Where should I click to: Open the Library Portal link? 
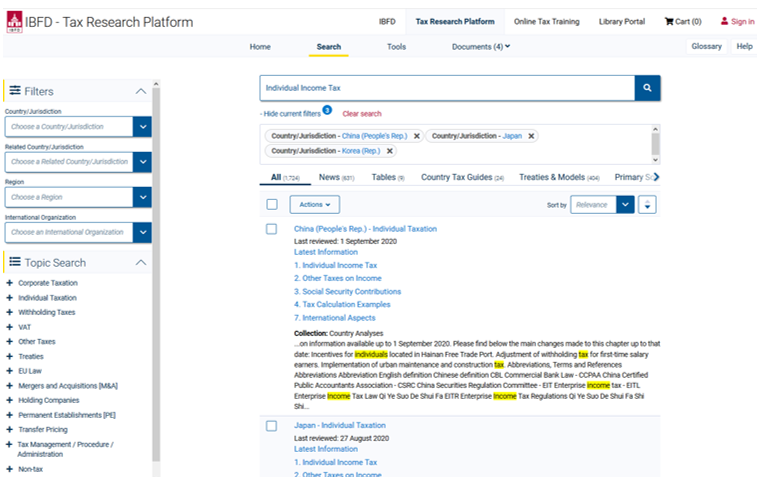point(622,21)
